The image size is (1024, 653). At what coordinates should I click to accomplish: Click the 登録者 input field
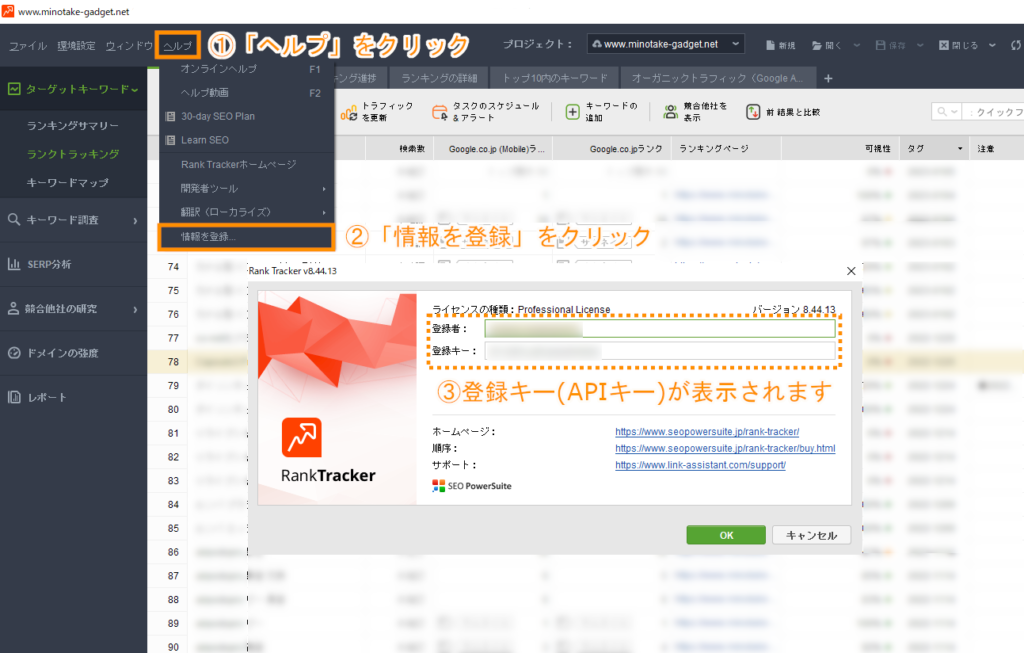[x=660, y=328]
